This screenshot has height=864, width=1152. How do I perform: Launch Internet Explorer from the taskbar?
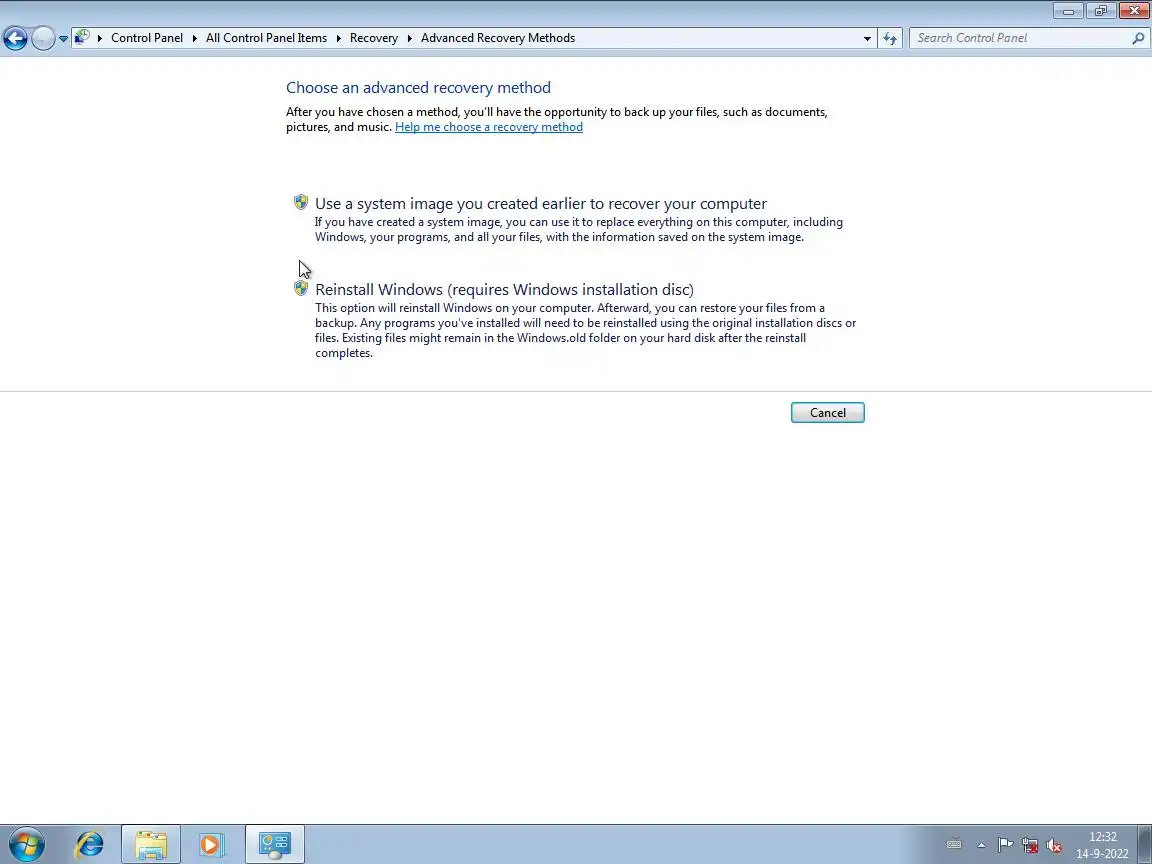90,844
